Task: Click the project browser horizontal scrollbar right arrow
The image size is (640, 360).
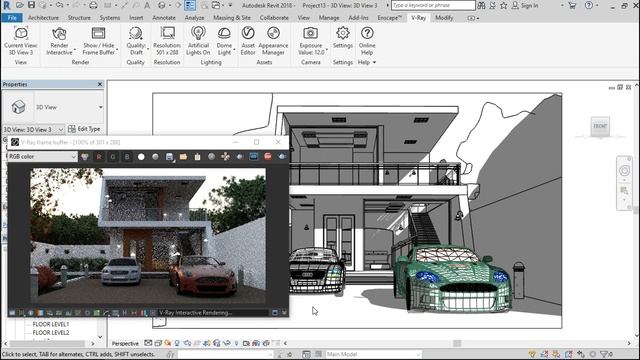Action: coord(93,344)
